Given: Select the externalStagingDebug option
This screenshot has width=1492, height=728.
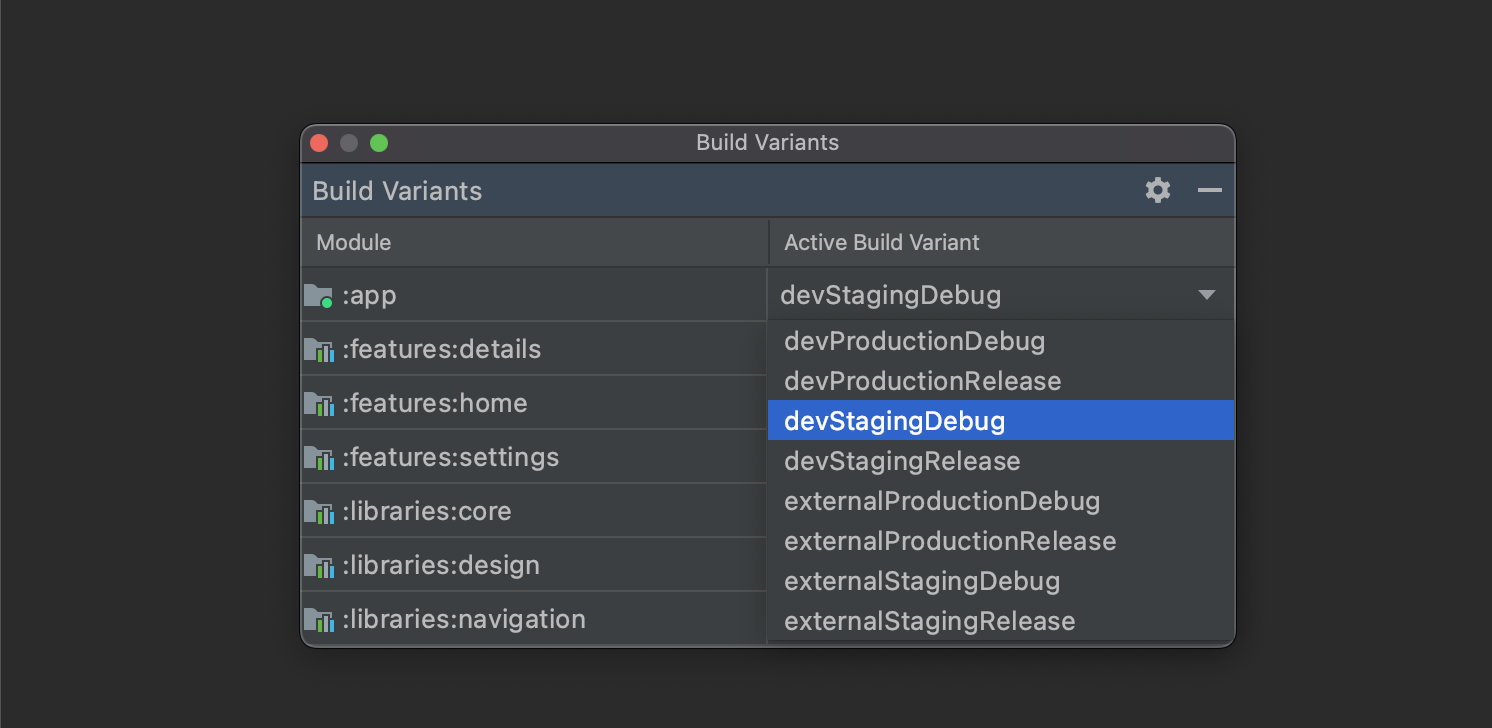Looking at the screenshot, I should 922,581.
